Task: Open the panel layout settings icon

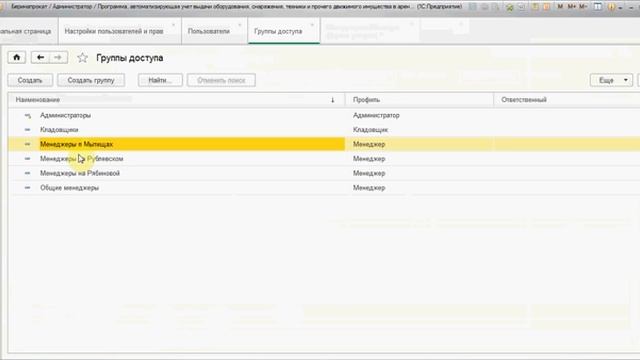Action: (x=598, y=7)
